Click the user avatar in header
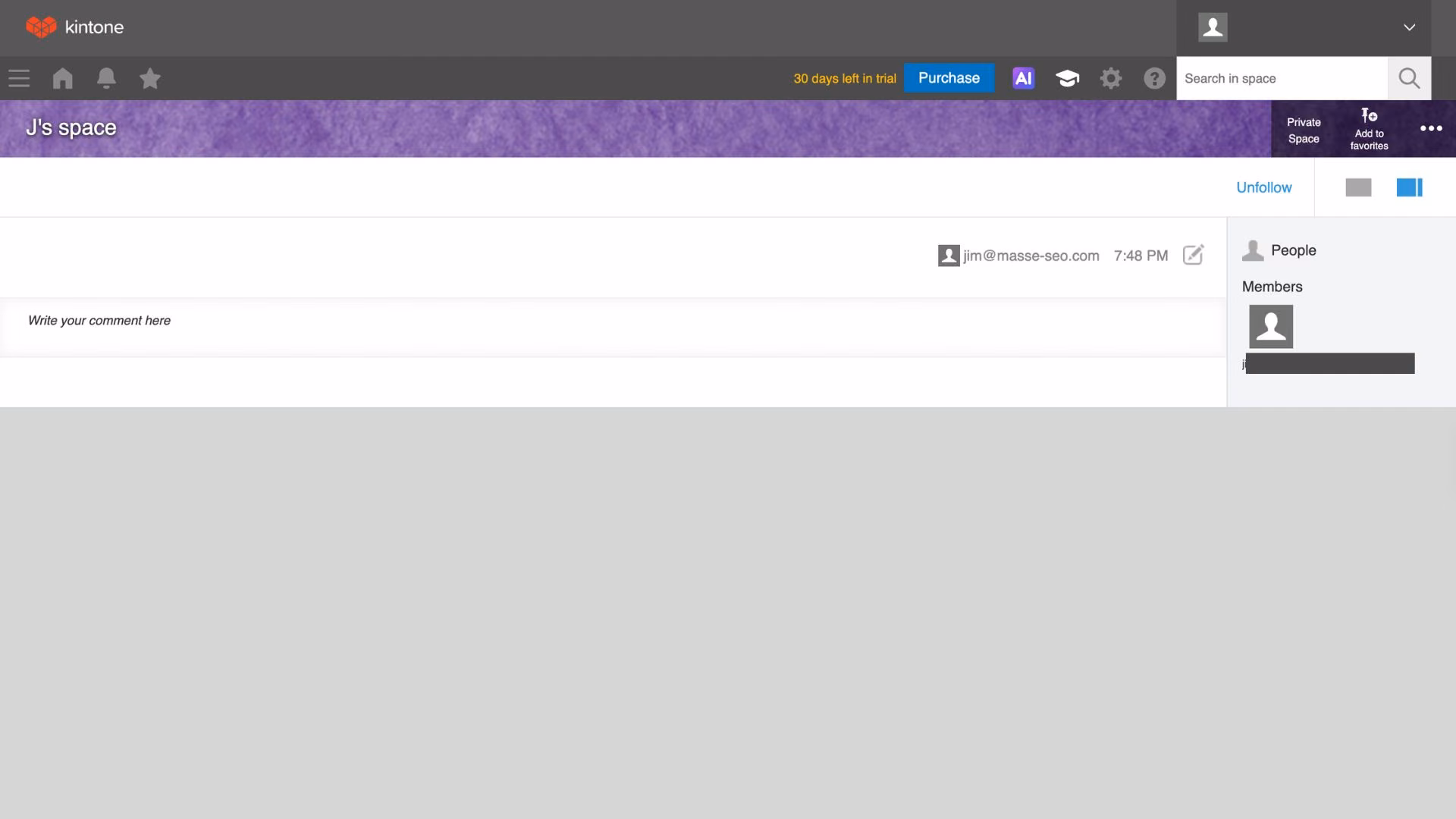 (1213, 27)
